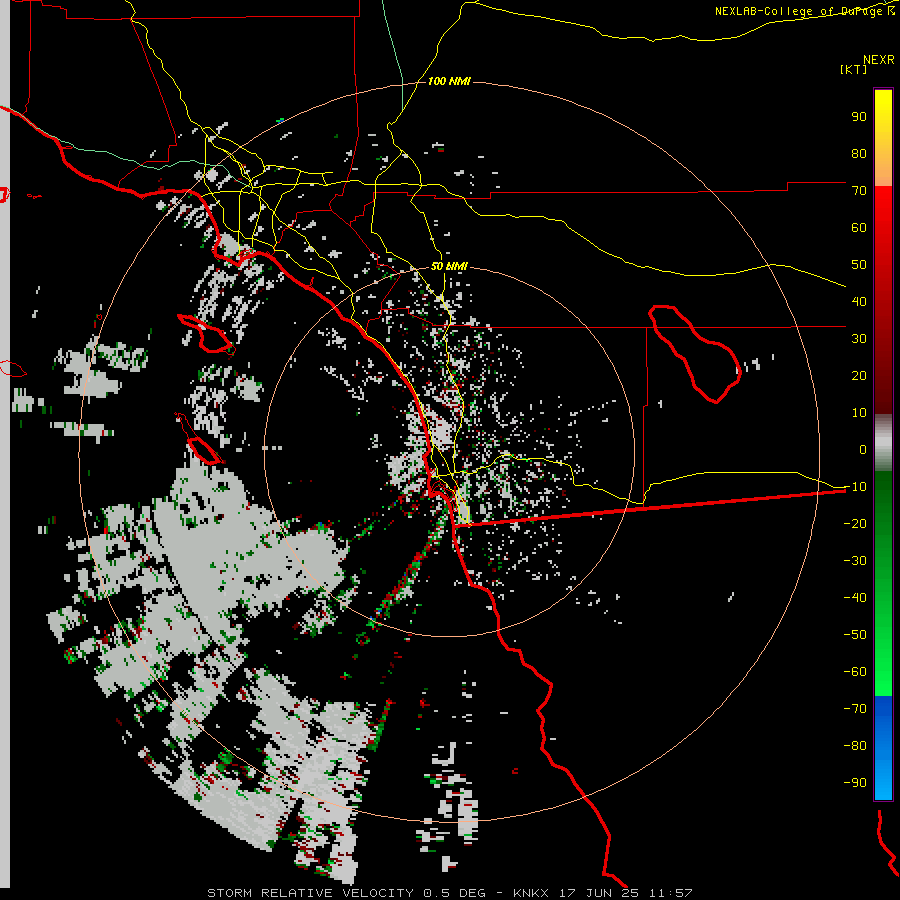900x900 pixels.
Task: Click the Storm Relative Velocity caption text
Action: (449, 893)
